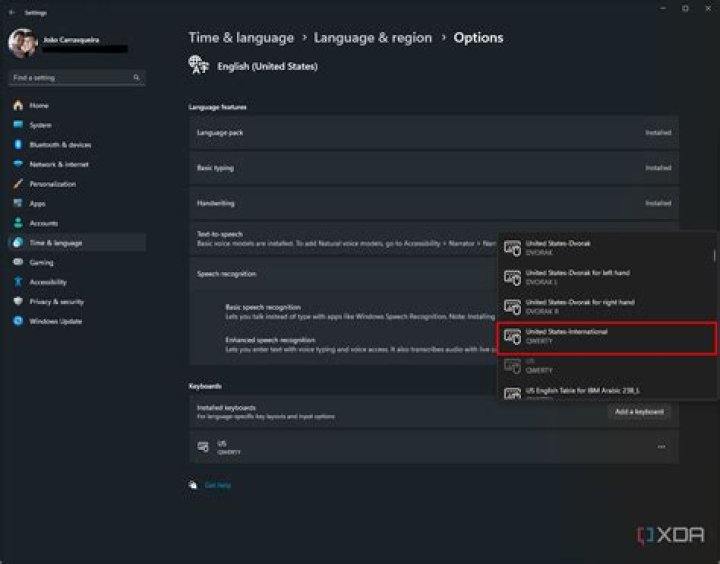
Task: Choose United States-Dvorak for right hand
Action: click(606, 306)
